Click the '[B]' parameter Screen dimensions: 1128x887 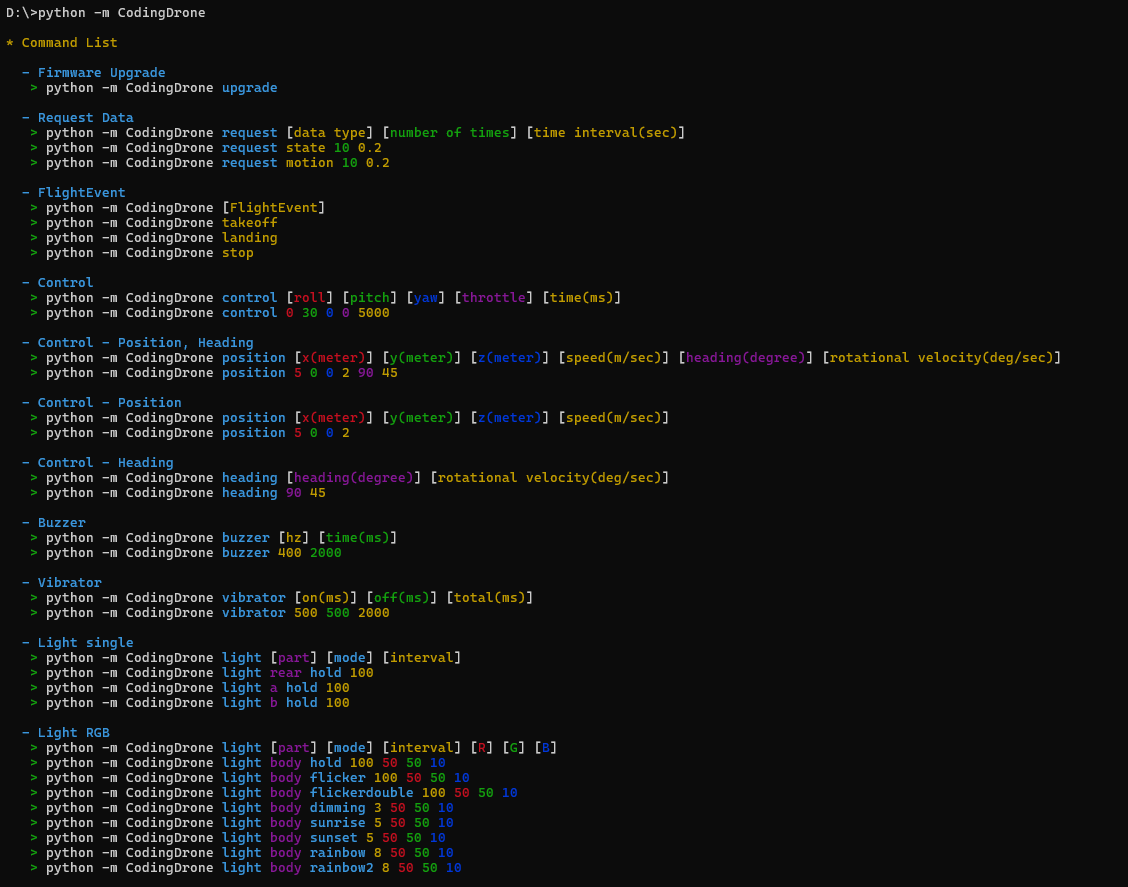(x=546, y=748)
